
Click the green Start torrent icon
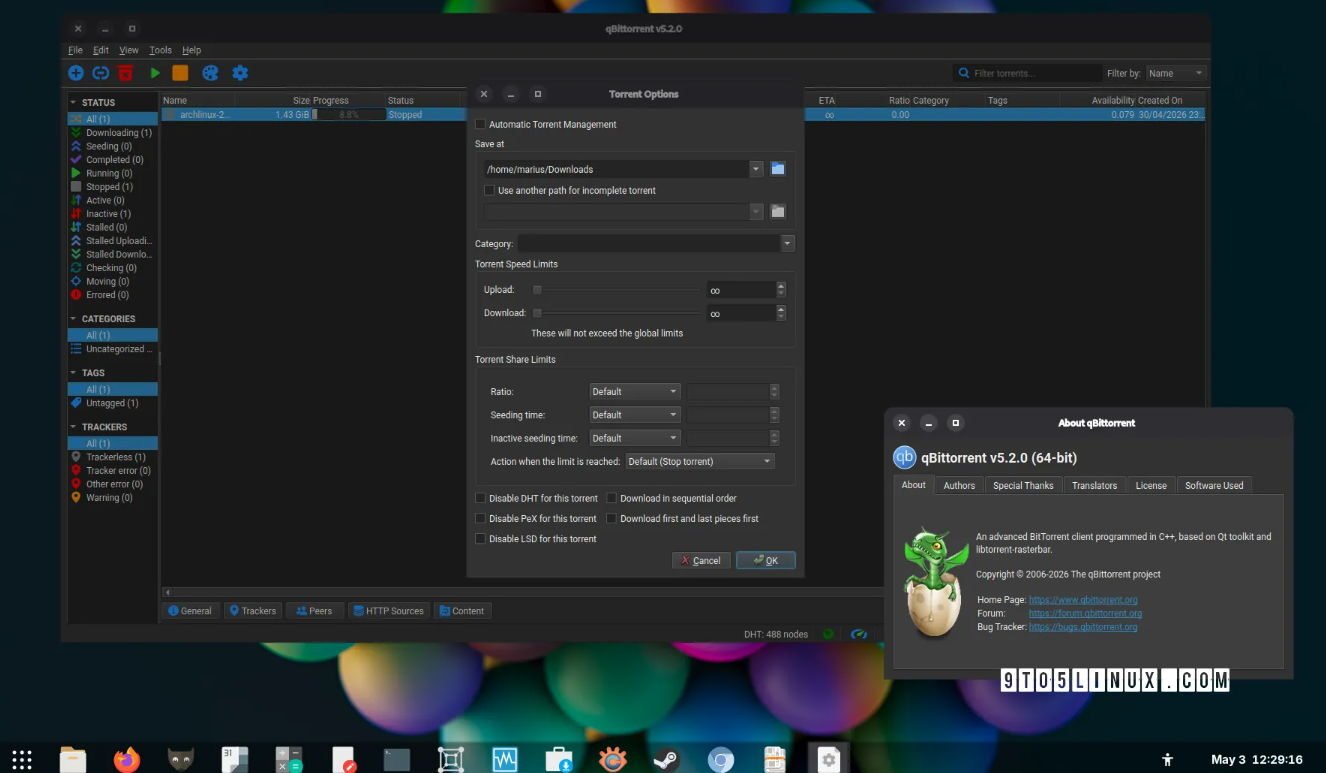coord(155,73)
